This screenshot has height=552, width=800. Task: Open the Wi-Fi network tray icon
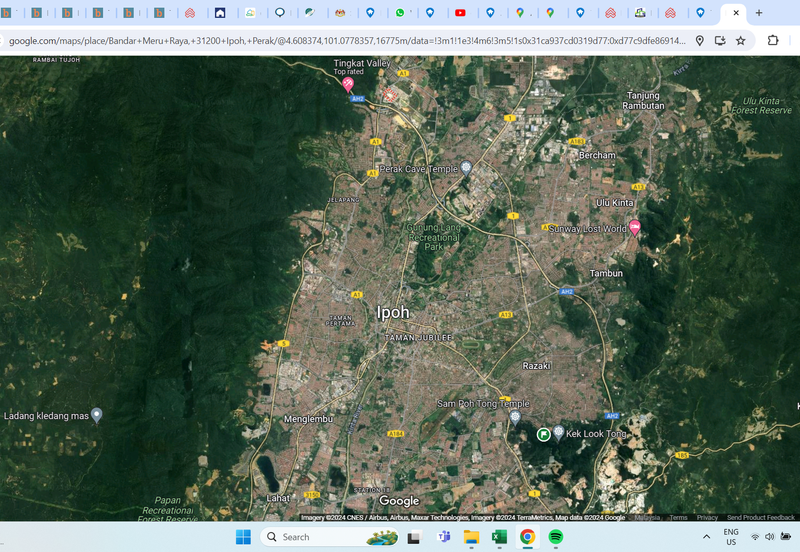click(755, 537)
